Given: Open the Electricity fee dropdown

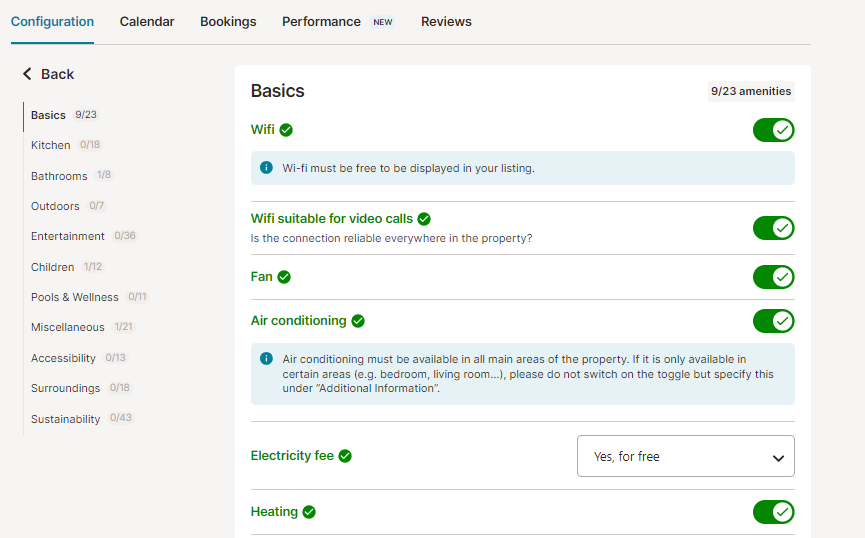Looking at the screenshot, I should point(686,456).
